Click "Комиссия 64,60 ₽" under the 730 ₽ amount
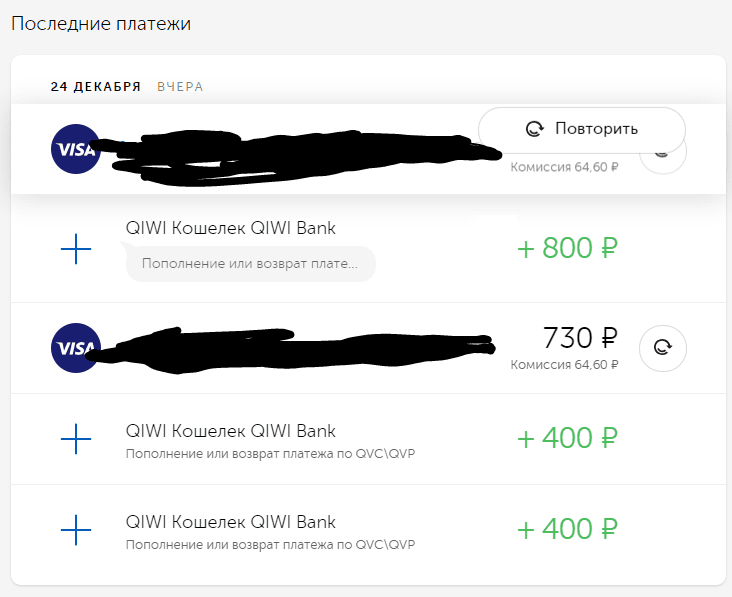The image size is (732, 597). click(x=564, y=365)
